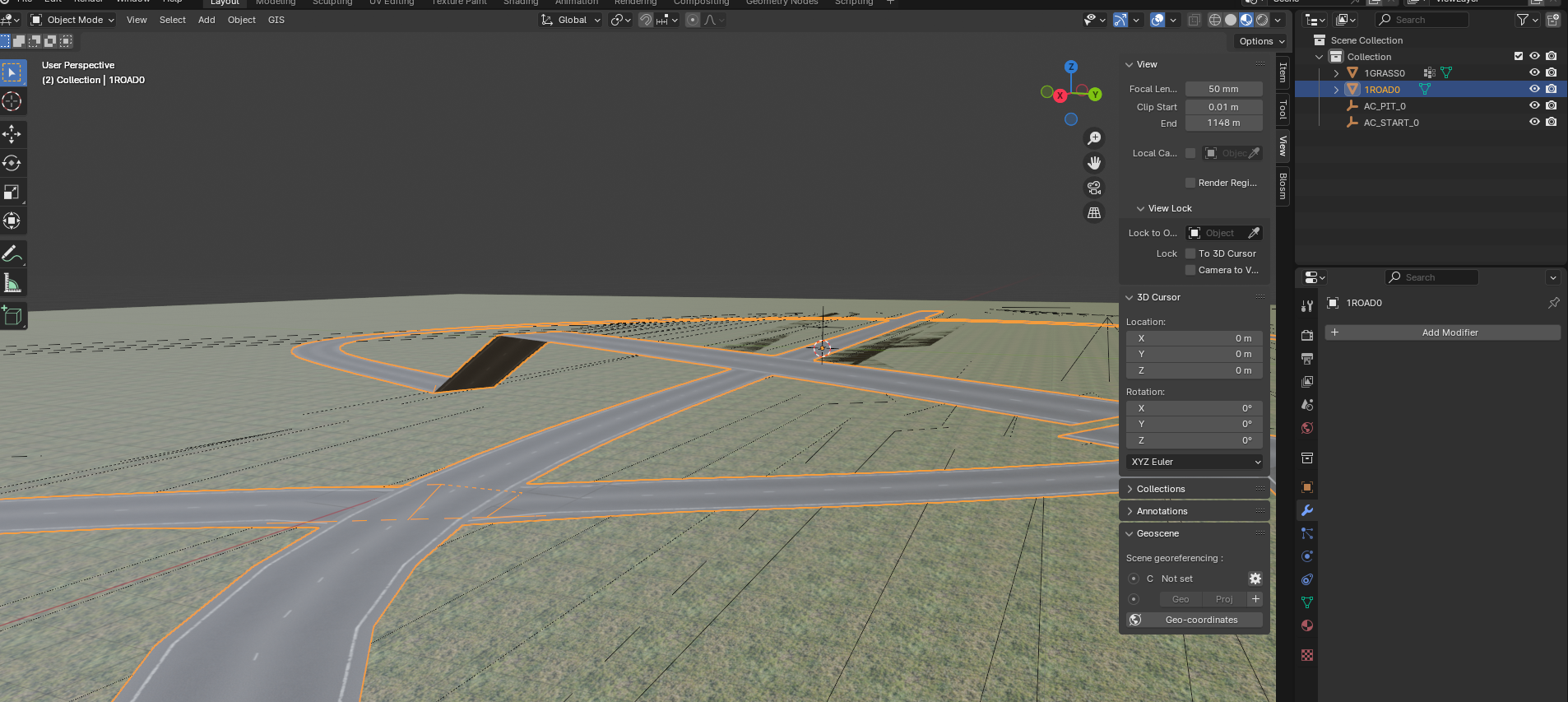Open the GIS menu

click(x=276, y=20)
